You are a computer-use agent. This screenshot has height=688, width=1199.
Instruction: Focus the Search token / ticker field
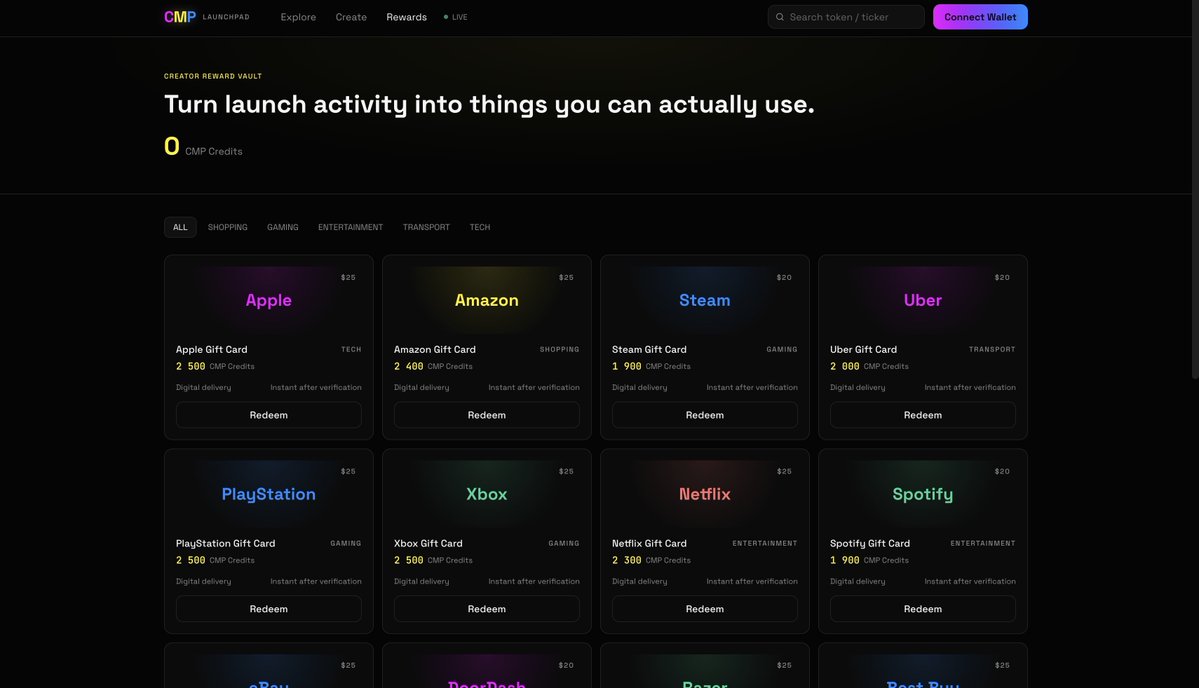846,17
